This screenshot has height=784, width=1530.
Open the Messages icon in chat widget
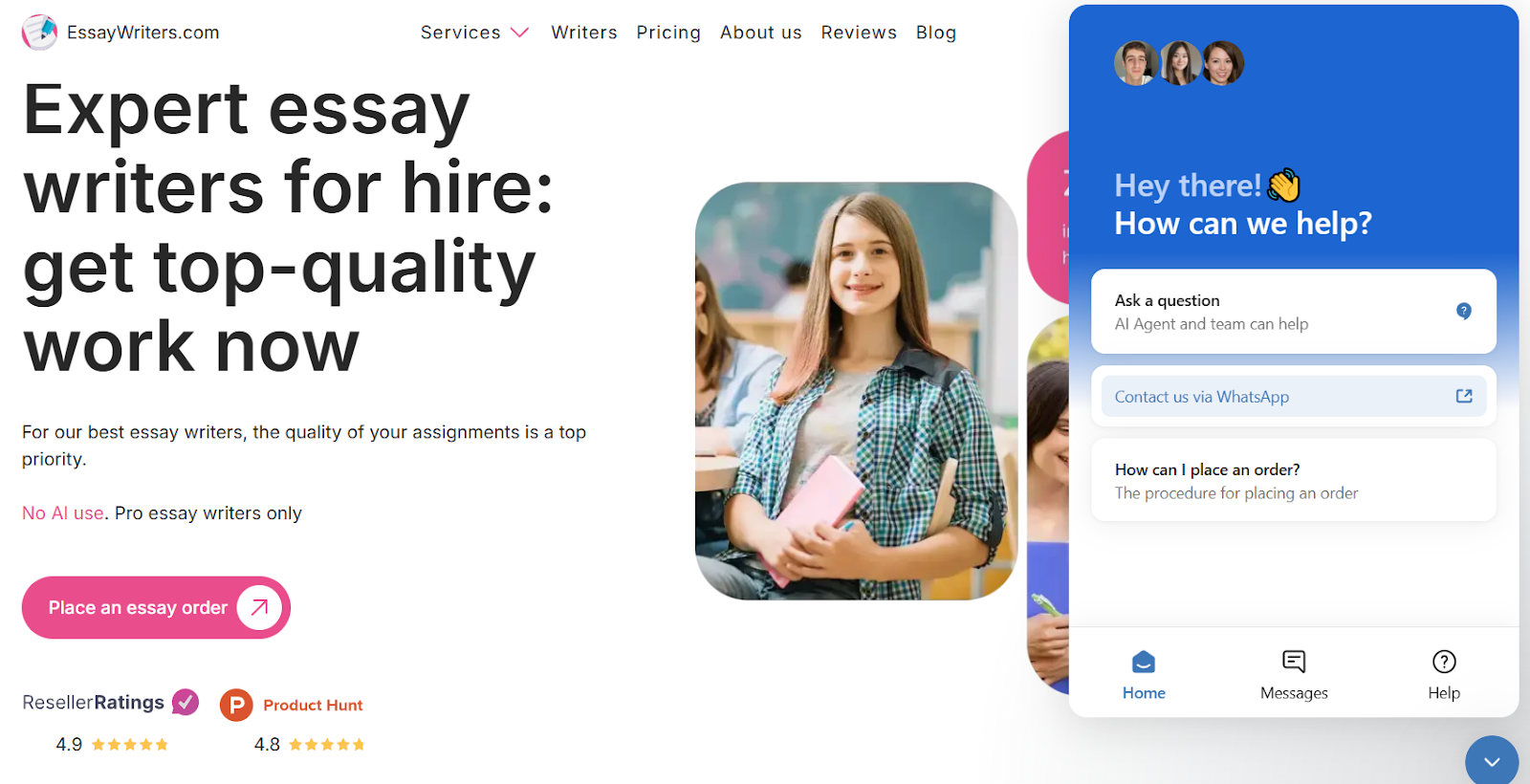tap(1294, 661)
